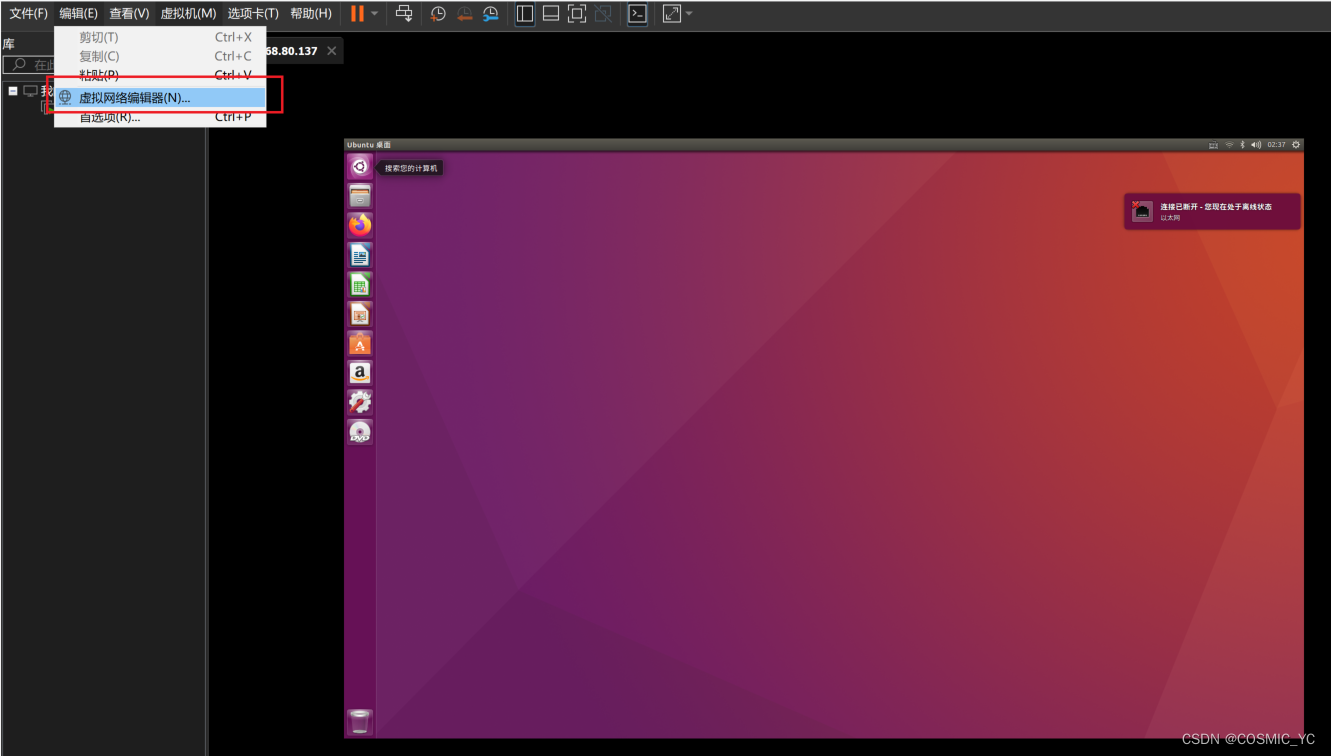Open the 选项卡(T) menu
1331x756 pixels.
[253, 14]
